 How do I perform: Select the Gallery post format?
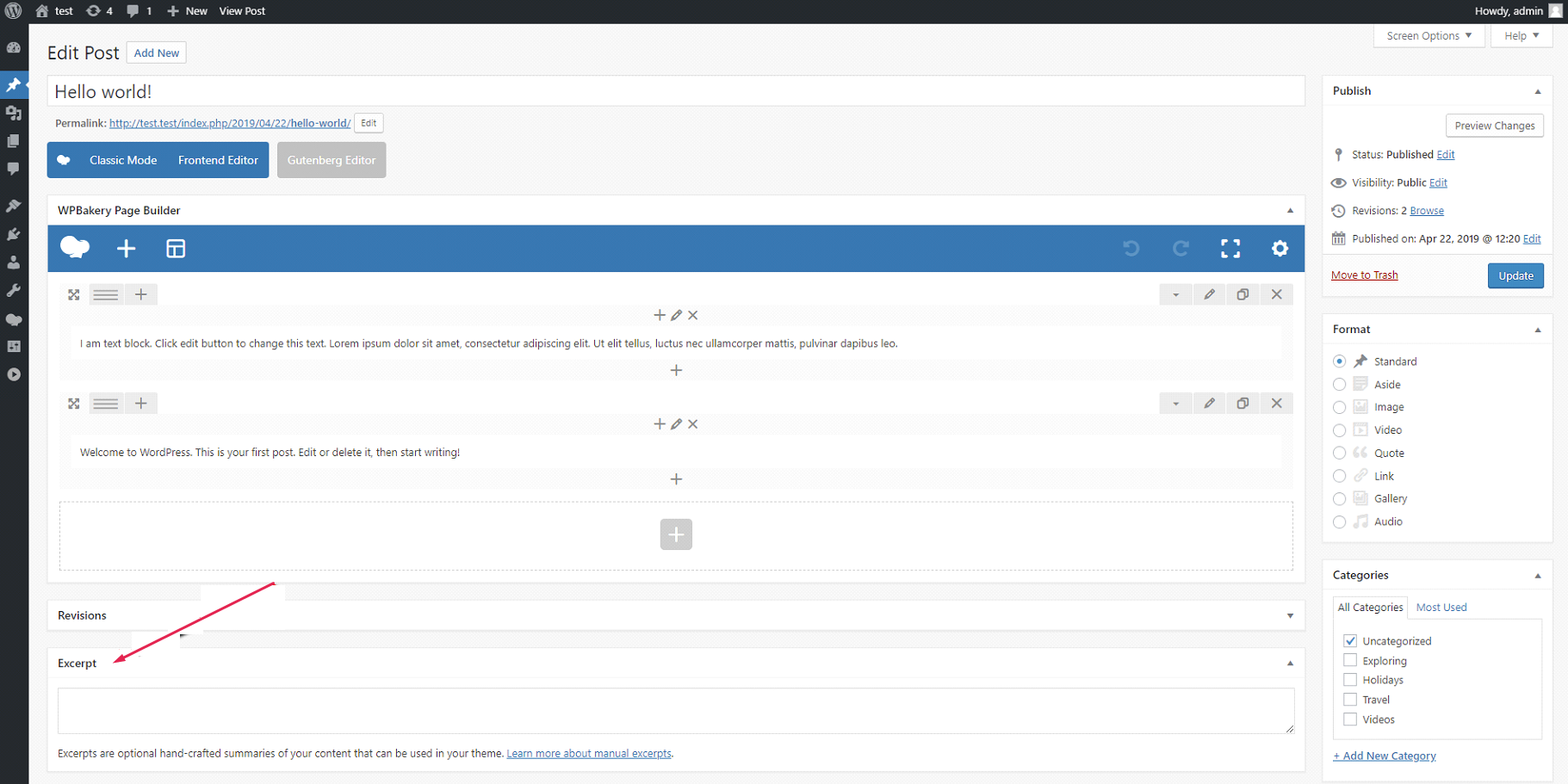pyautogui.click(x=1339, y=499)
